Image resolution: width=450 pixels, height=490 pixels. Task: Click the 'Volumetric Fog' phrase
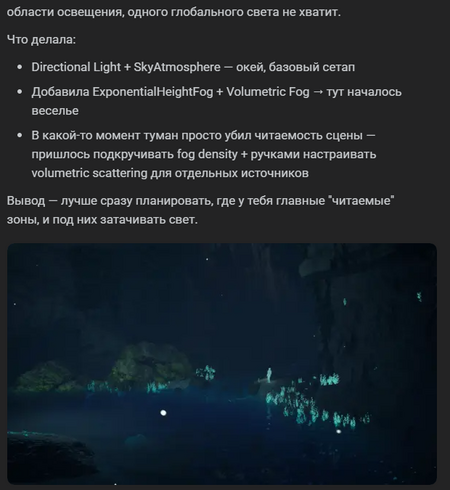[x=268, y=92]
